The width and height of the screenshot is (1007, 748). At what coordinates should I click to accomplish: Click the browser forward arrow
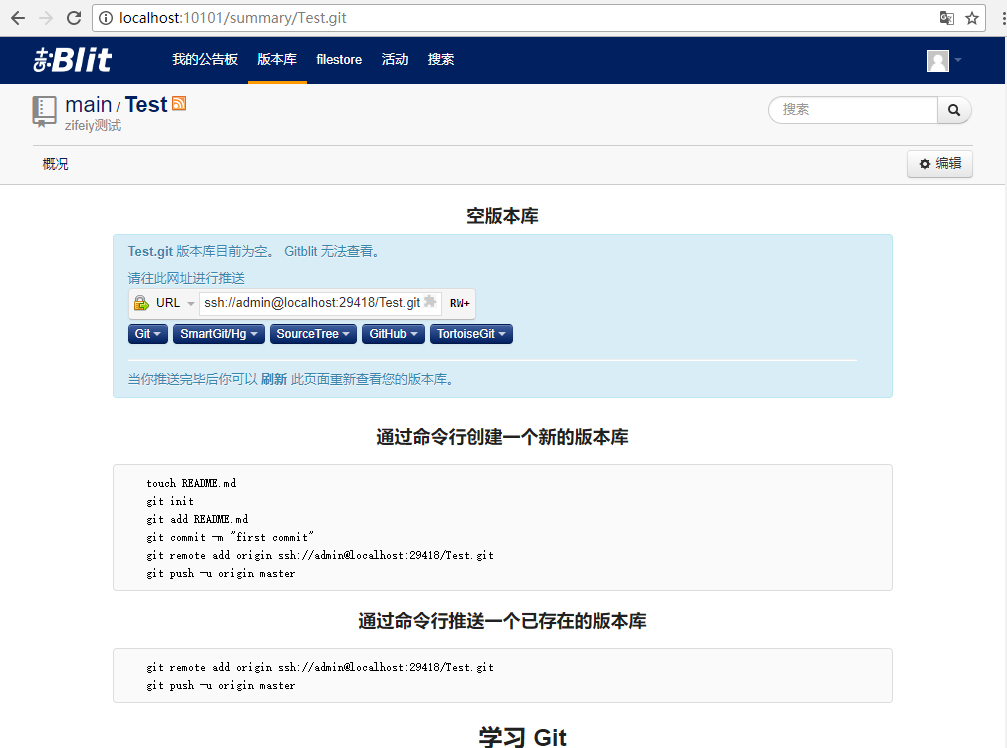click(46, 18)
